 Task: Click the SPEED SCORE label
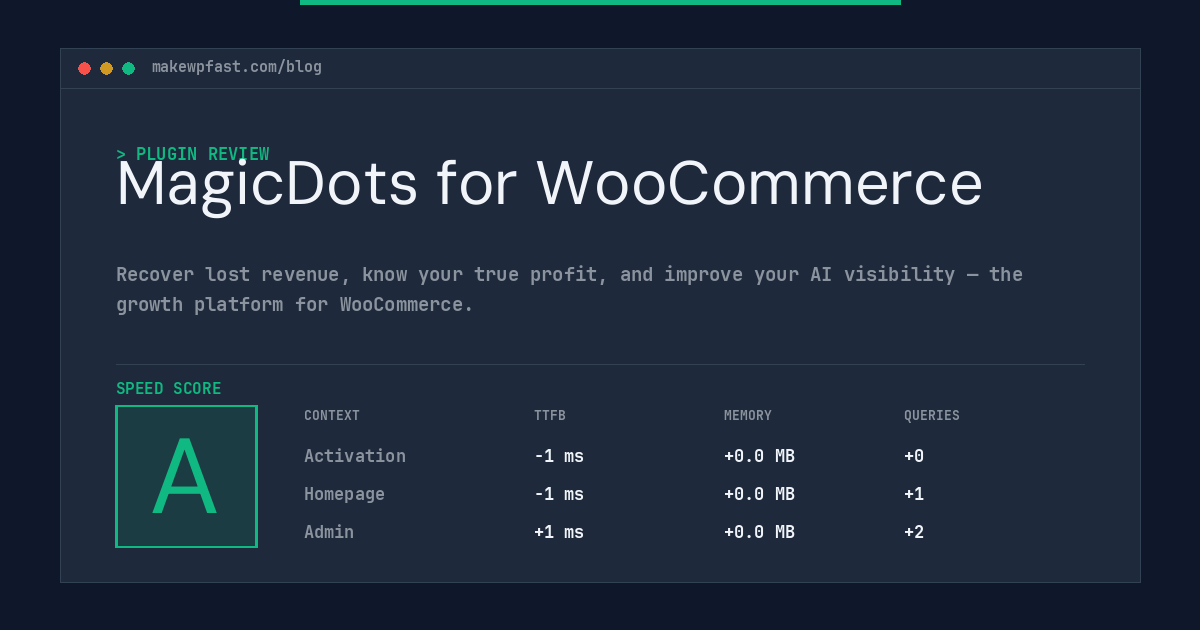click(169, 389)
